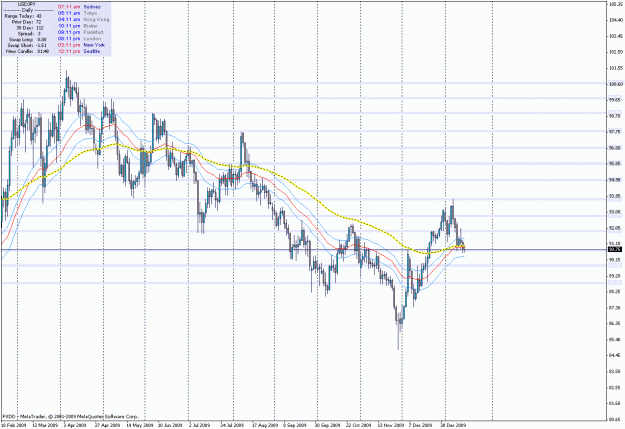Viewport: 625px width, 429px height.
Task: Click the 10 Feb 2009 date label
Action: (14, 425)
